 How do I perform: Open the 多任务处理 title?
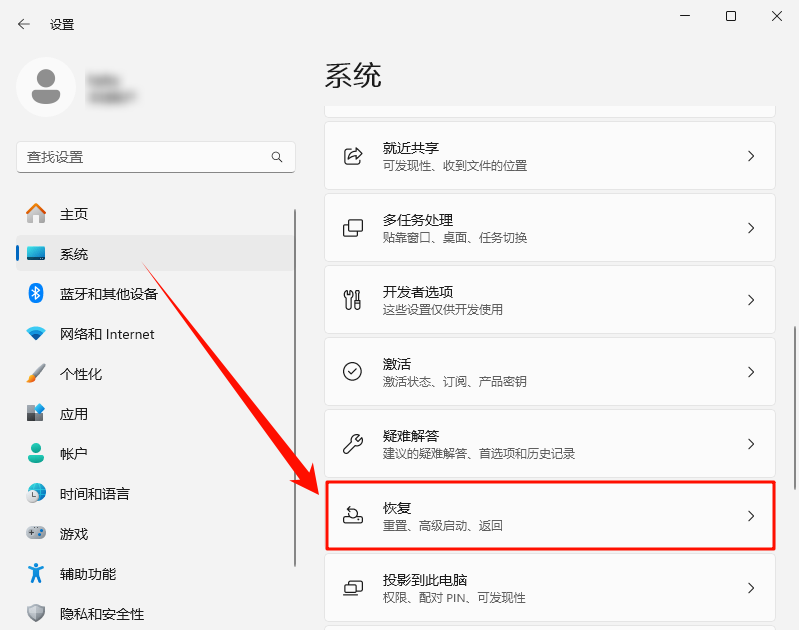418,220
